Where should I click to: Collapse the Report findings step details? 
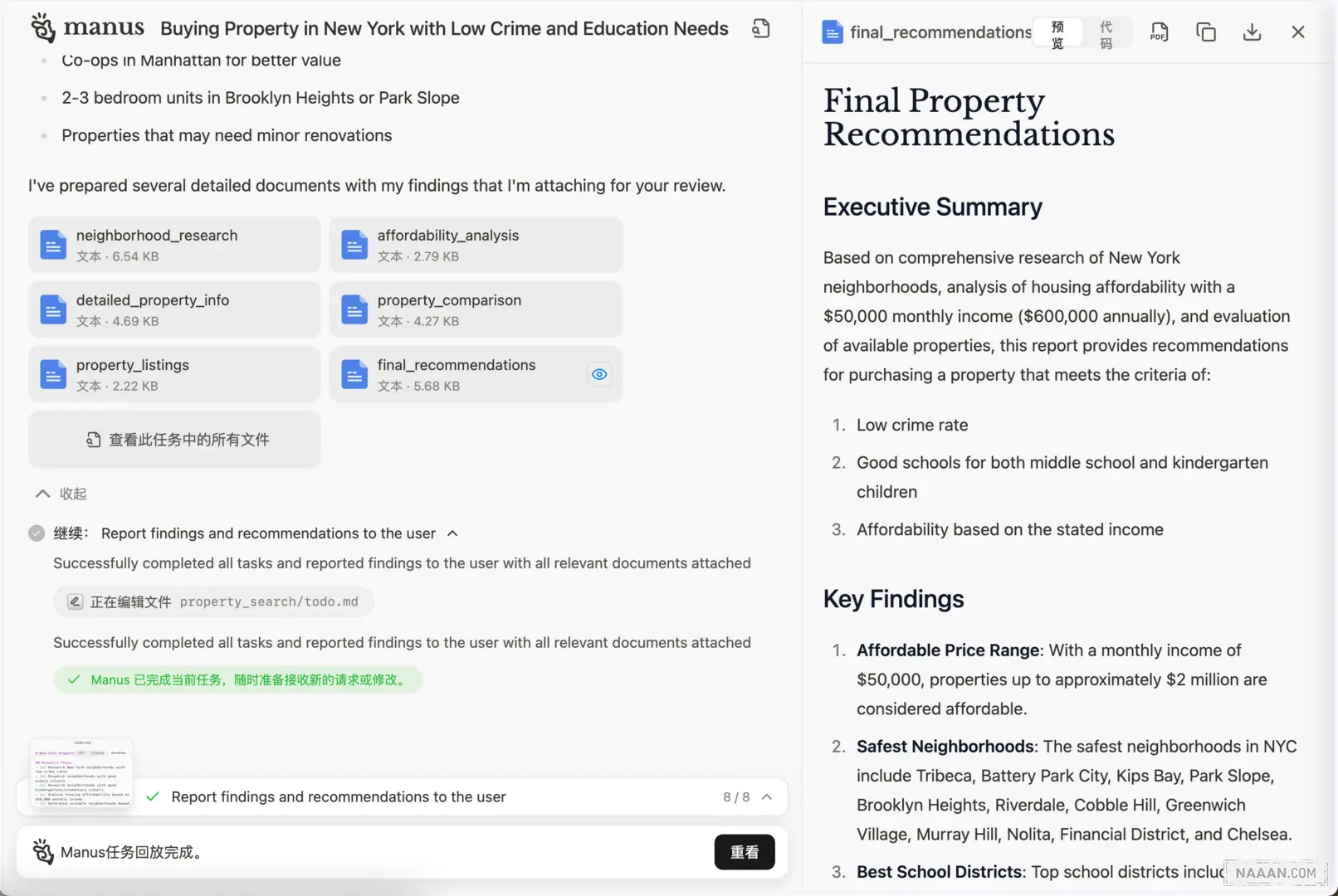click(x=452, y=533)
